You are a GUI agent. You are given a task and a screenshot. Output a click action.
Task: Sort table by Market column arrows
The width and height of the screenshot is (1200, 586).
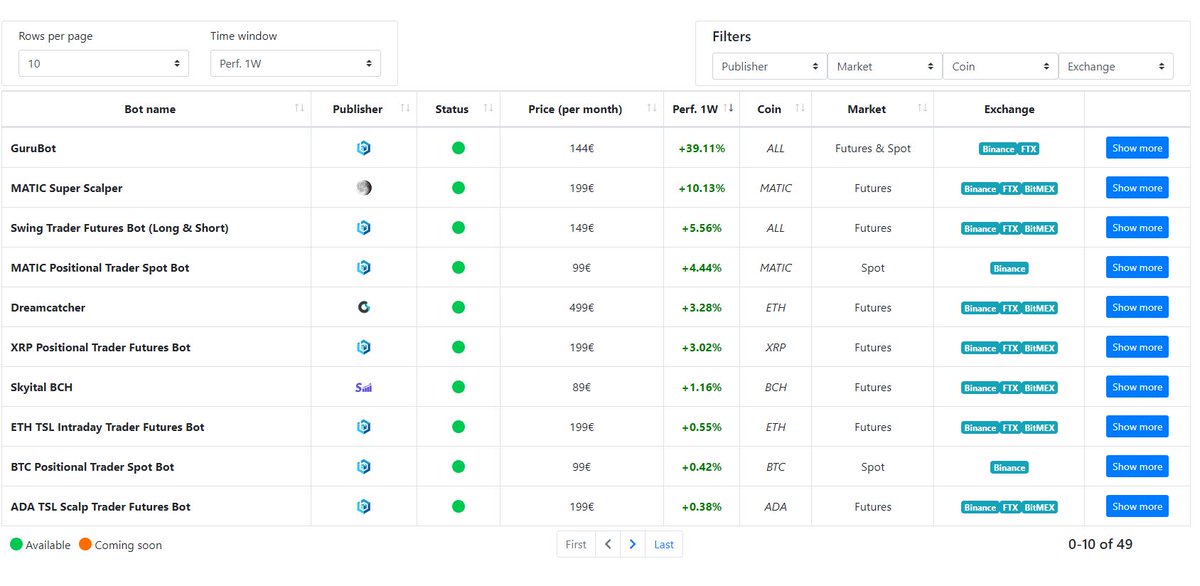[x=922, y=108]
